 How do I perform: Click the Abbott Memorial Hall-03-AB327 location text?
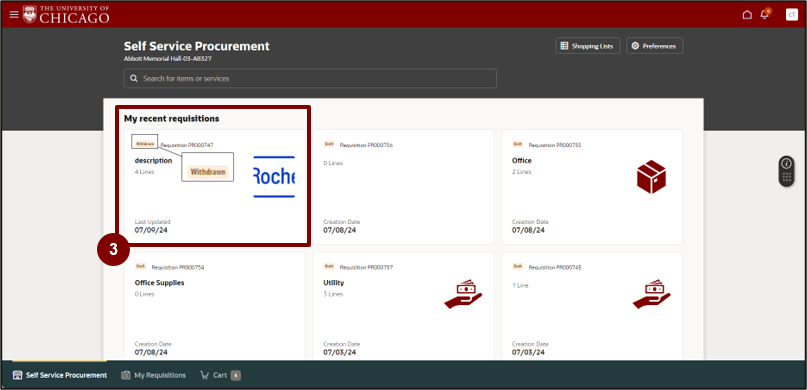coord(168,59)
